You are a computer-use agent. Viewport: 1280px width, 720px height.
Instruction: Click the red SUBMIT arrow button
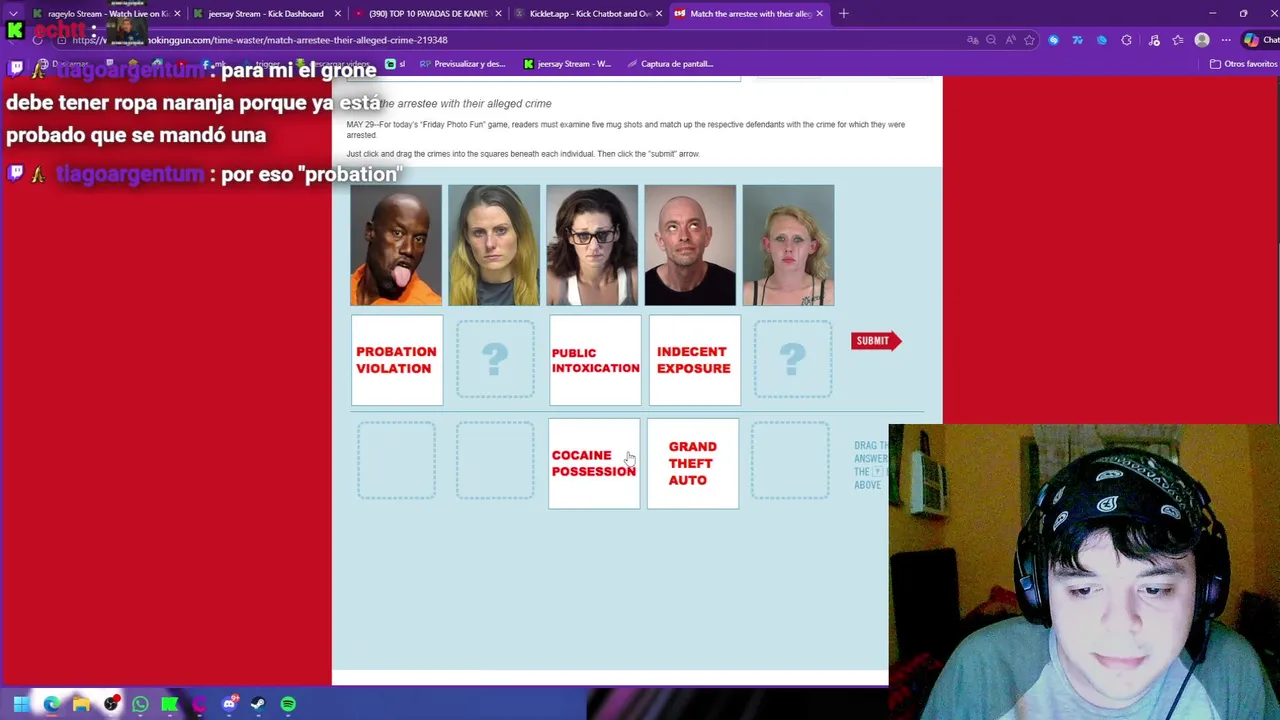pos(876,341)
